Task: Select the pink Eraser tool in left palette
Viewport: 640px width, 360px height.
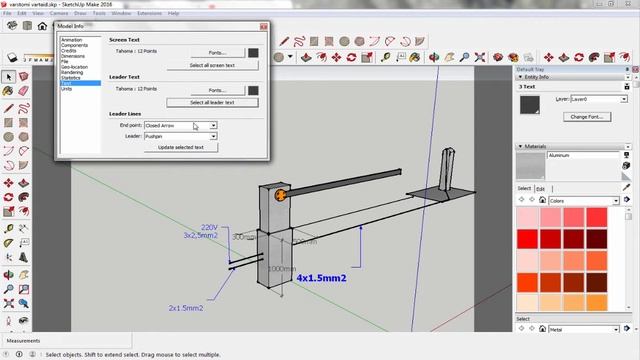Action: click(24, 91)
